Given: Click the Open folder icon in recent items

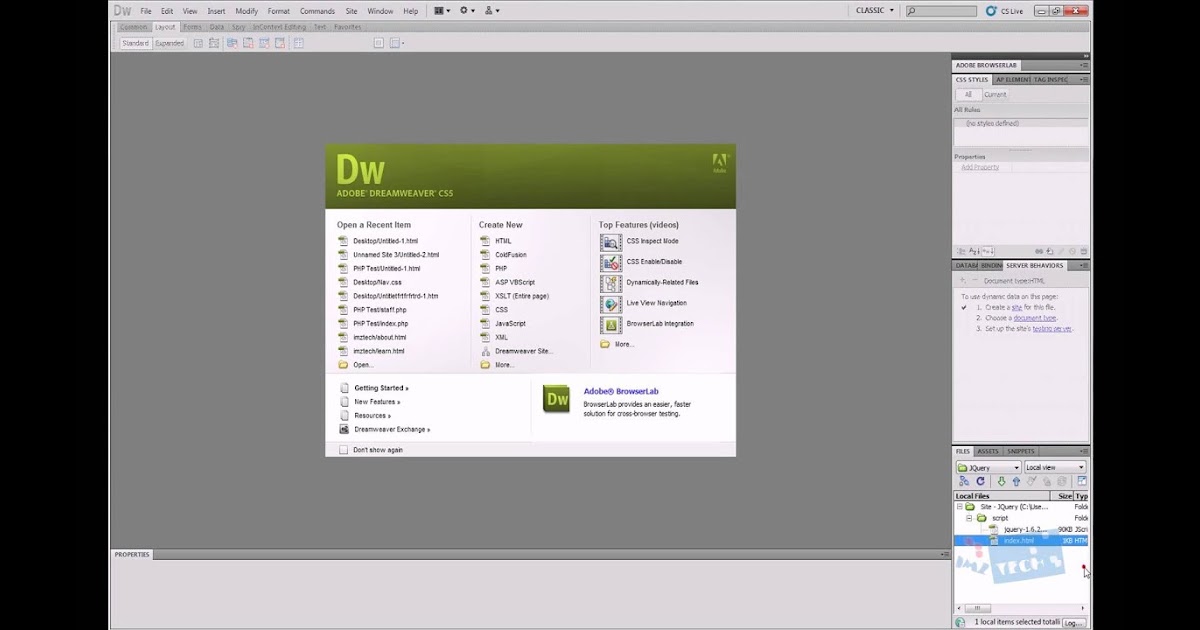Looking at the screenshot, I should click(x=343, y=365).
